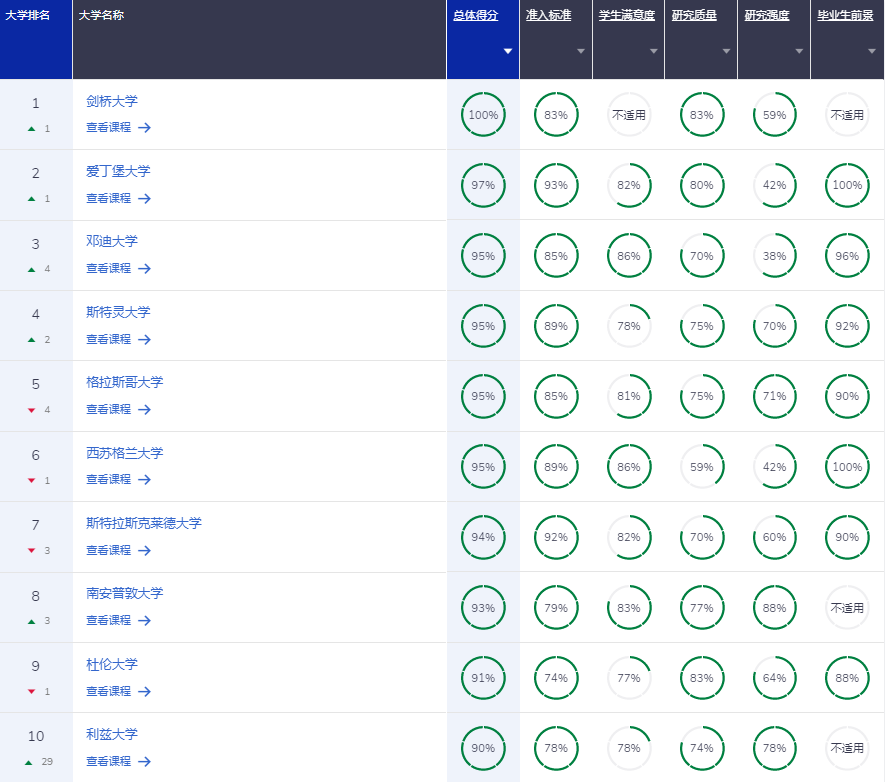Click 91% overall score circle for 杜伦大学
This screenshot has height=782, width=885.
click(483, 678)
